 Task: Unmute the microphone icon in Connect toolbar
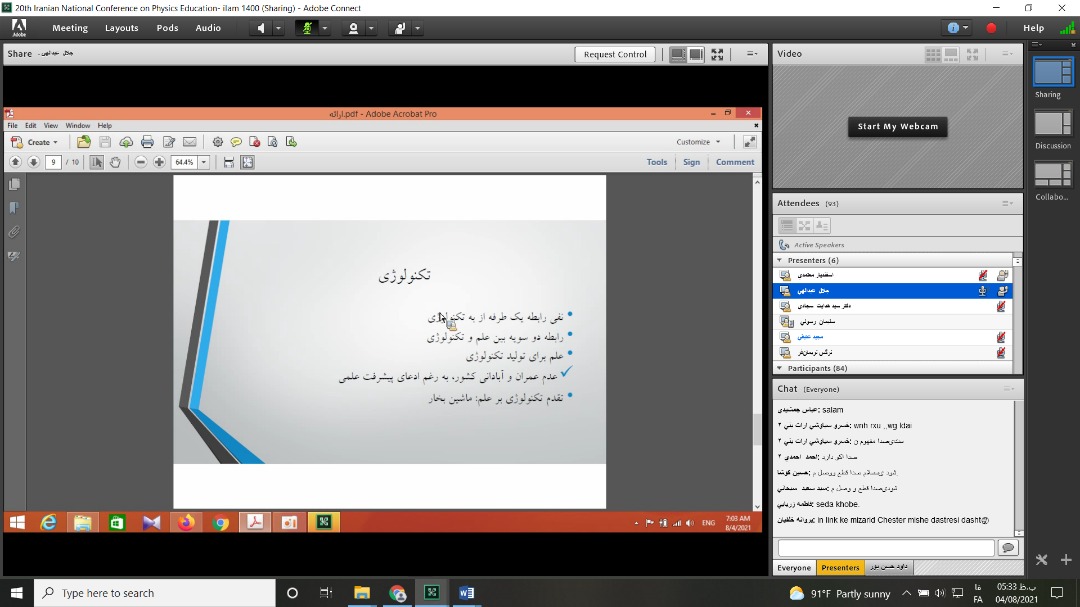307,29
